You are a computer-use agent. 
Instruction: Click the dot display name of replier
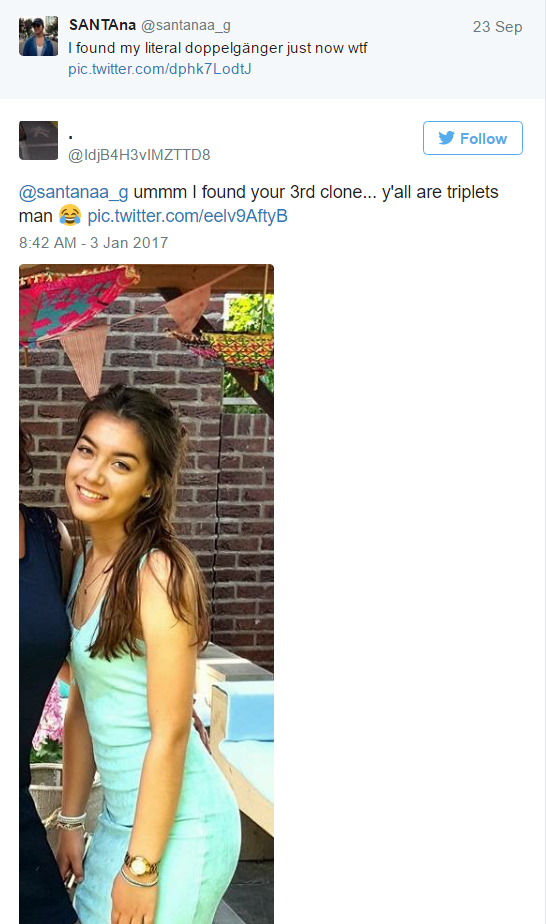(x=71, y=137)
